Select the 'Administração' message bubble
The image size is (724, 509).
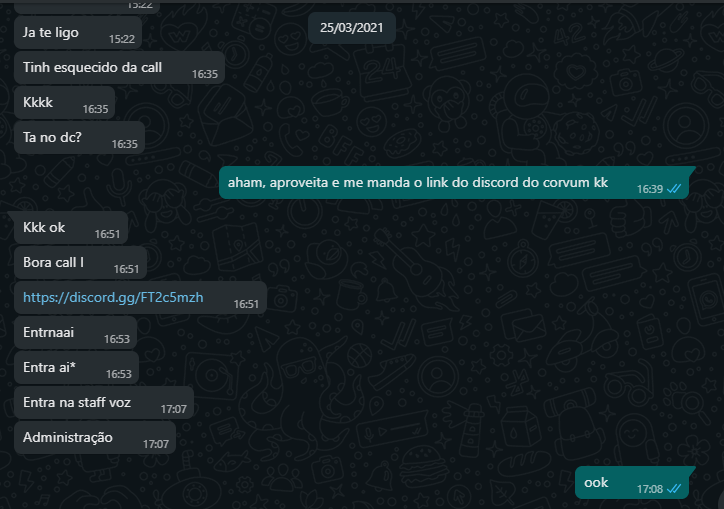[x=95, y=438]
